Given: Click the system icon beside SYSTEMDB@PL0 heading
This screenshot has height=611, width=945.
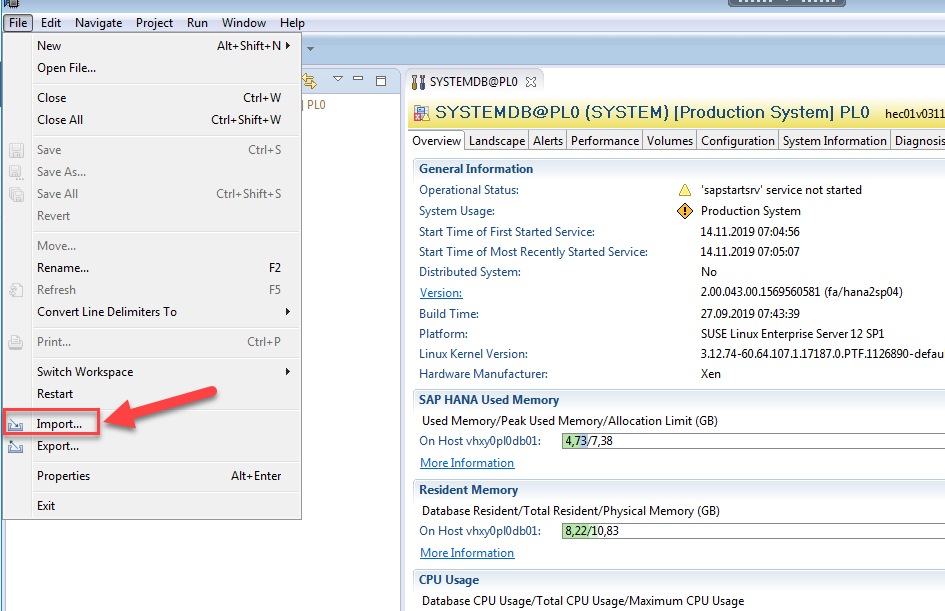Looking at the screenshot, I should 419,113.
